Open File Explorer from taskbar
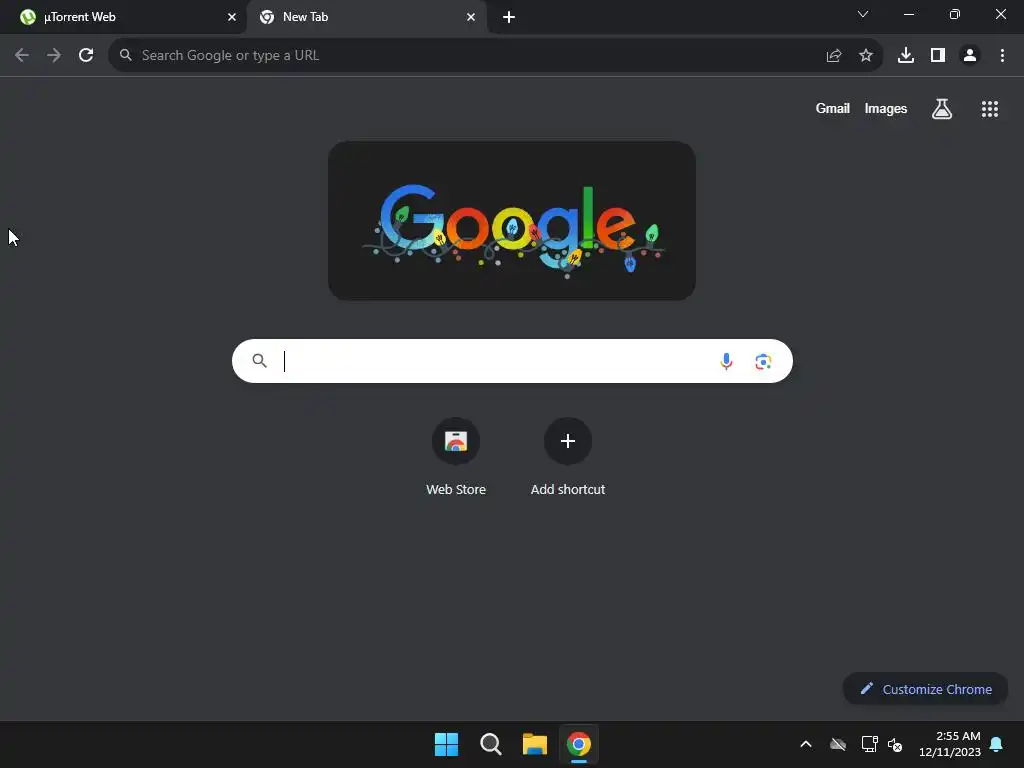The image size is (1024, 768). [534, 744]
